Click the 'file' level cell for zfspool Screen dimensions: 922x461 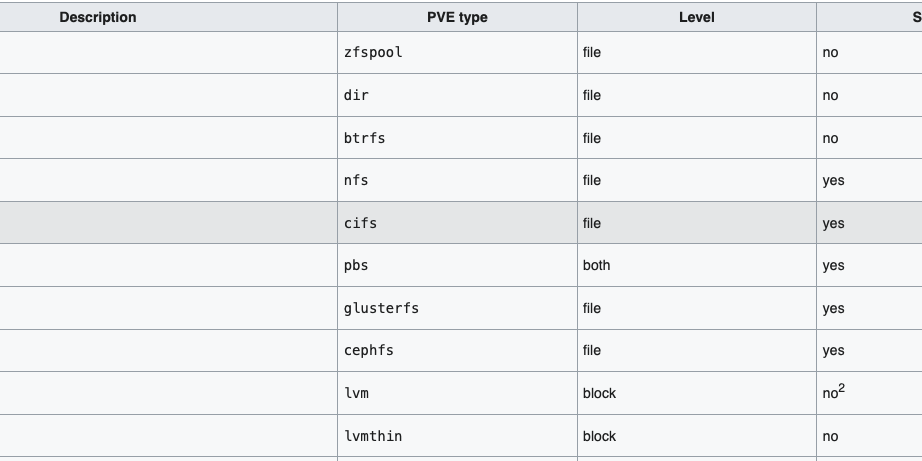[x=592, y=52]
